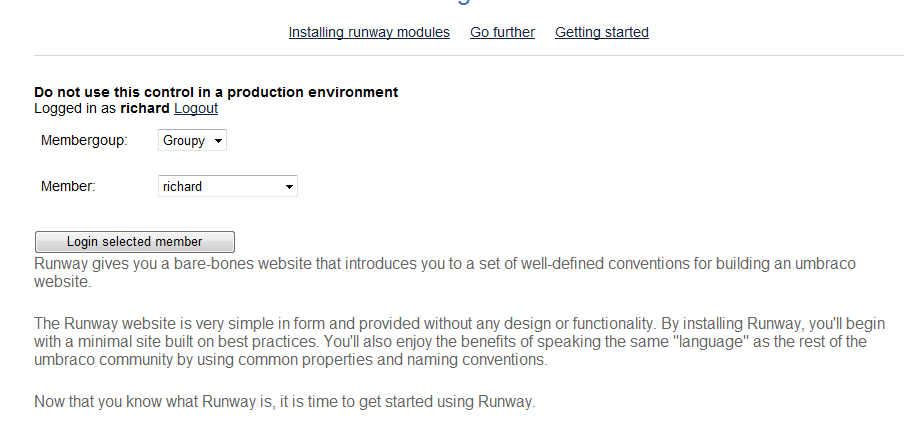This screenshot has height=438, width=906.
Task: Click the Membergoup label text
Action: [85, 141]
